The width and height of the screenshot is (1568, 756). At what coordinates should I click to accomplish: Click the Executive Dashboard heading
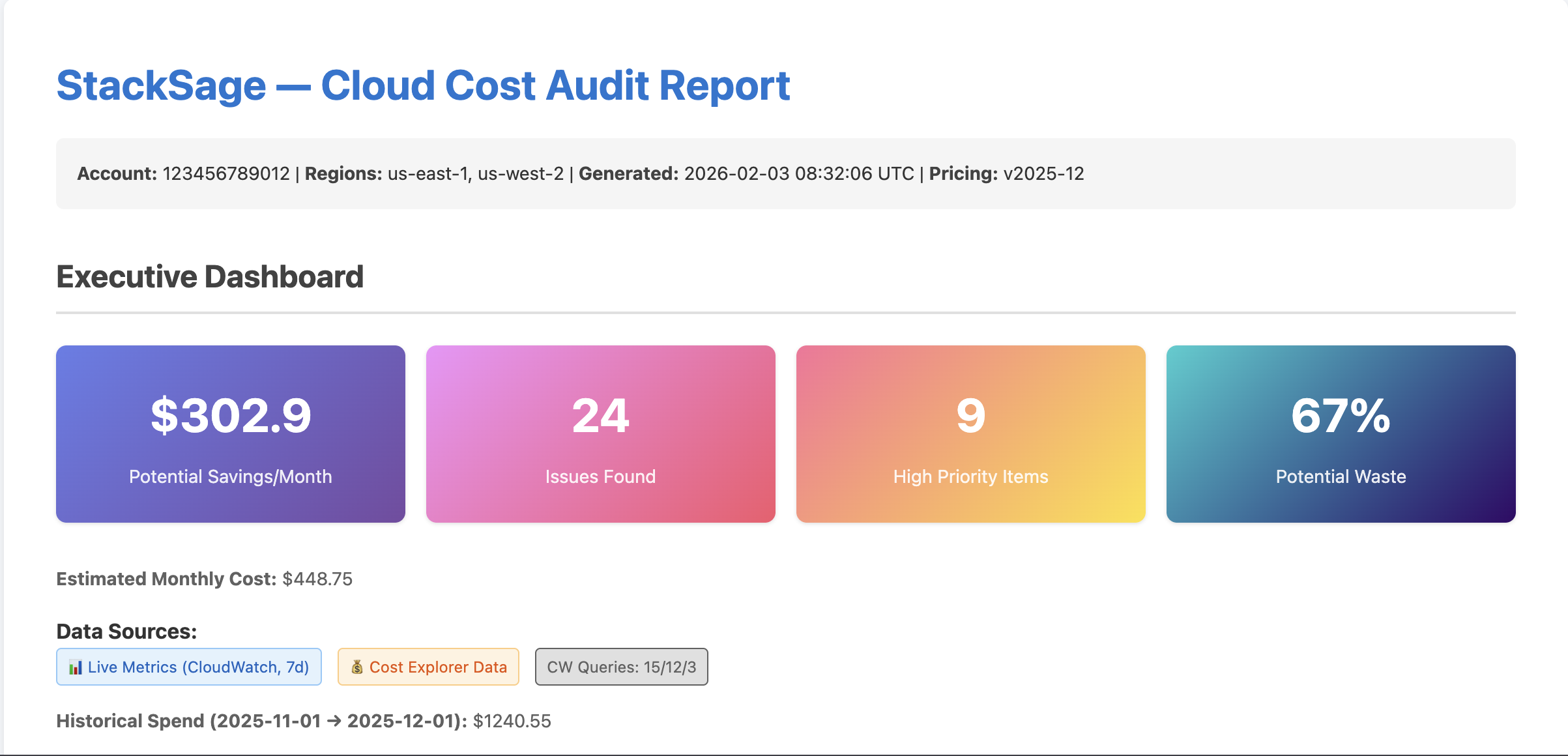210,277
